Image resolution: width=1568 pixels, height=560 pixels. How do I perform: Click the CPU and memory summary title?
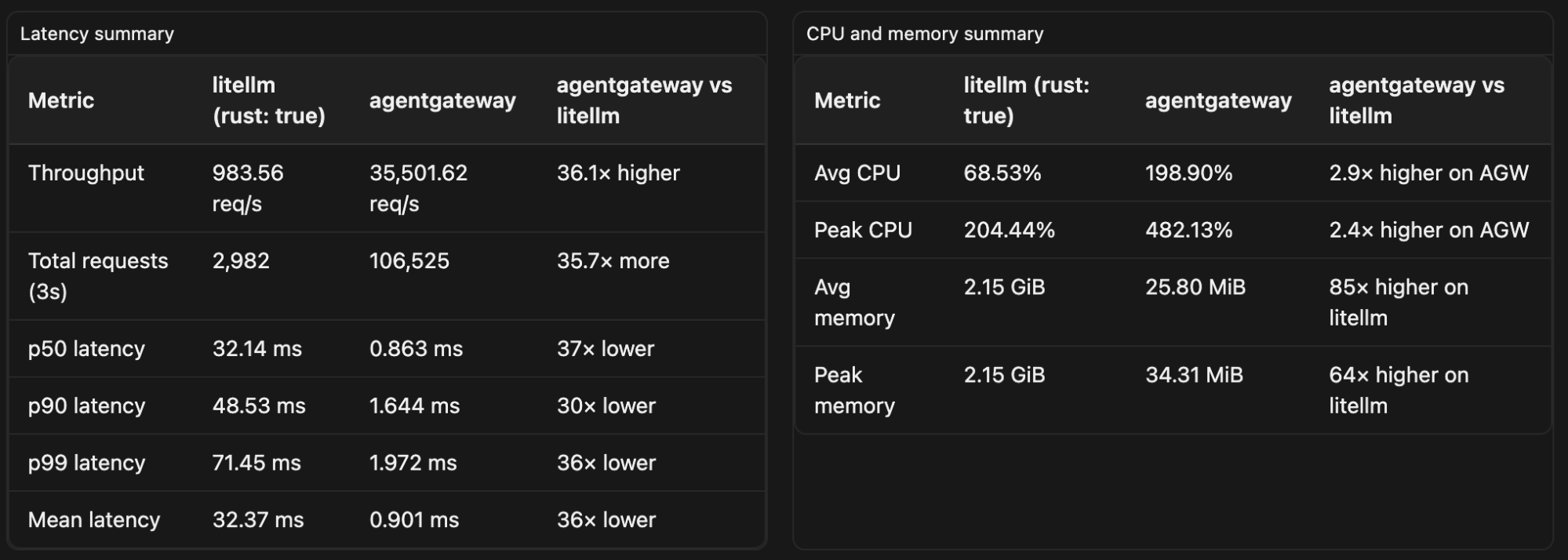coord(925,34)
